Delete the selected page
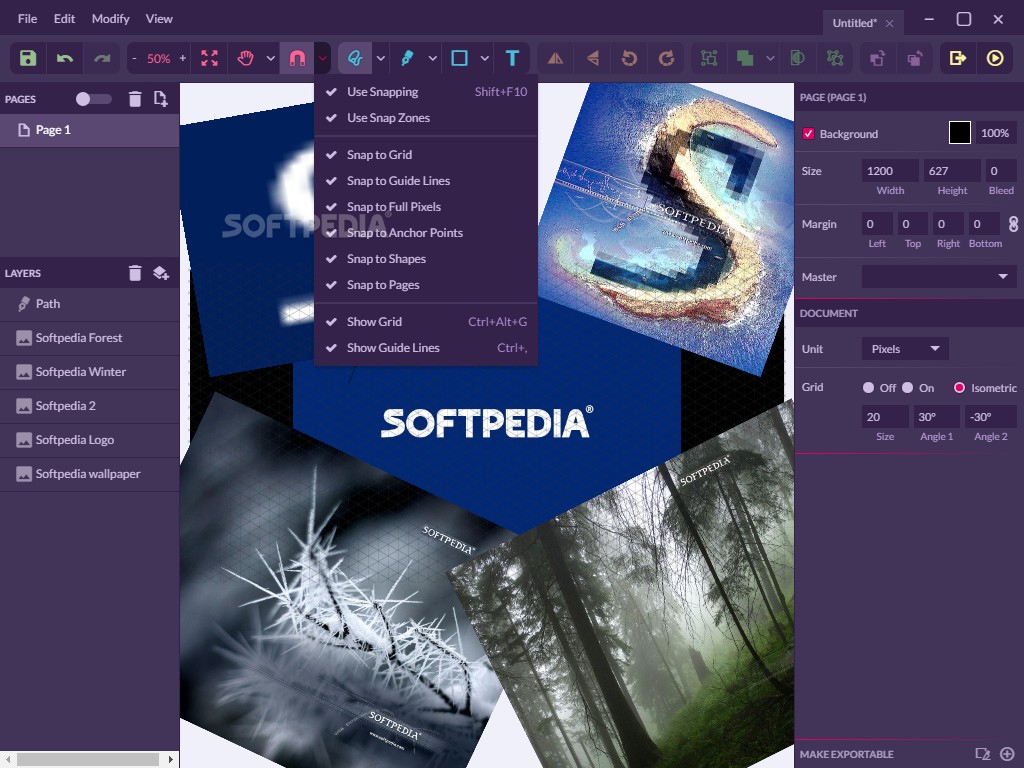 pos(135,99)
